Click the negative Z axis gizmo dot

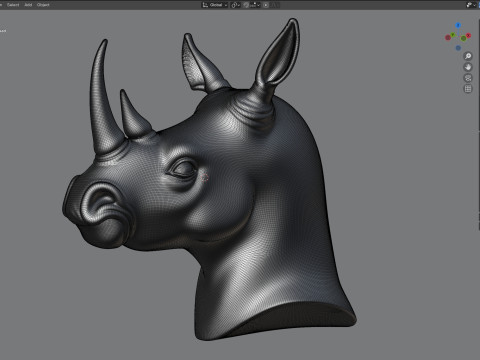click(x=458, y=48)
